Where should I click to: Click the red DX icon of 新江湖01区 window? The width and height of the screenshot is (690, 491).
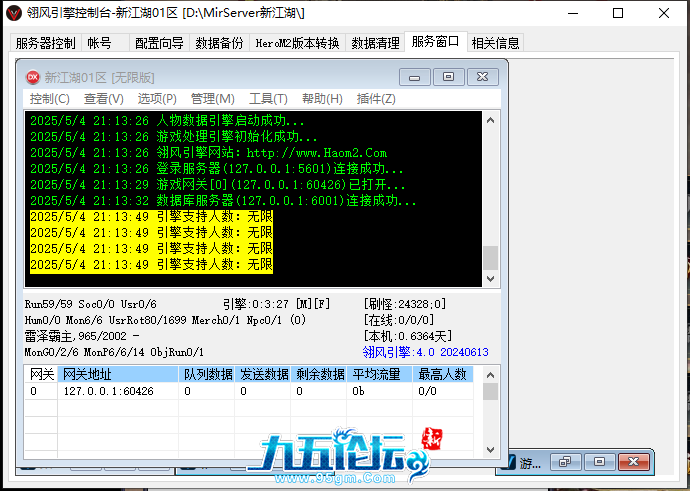33,77
